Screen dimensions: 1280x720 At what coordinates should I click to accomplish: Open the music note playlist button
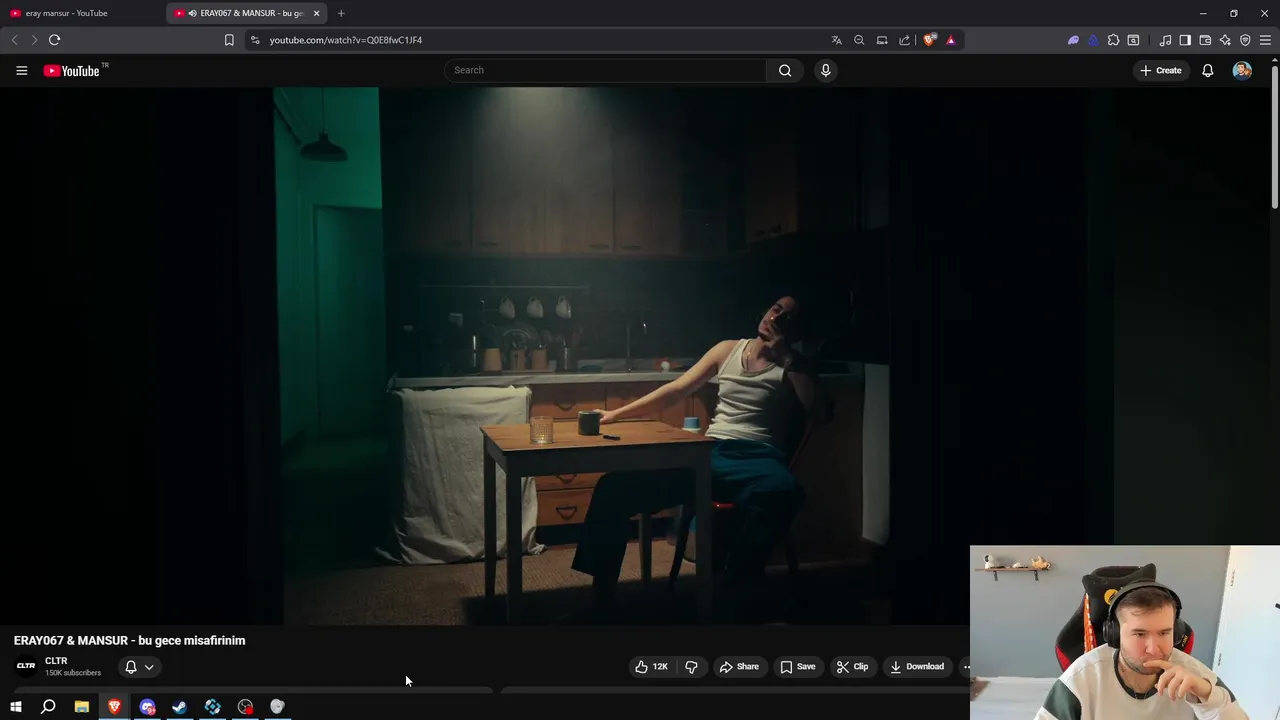[x=1165, y=40]
